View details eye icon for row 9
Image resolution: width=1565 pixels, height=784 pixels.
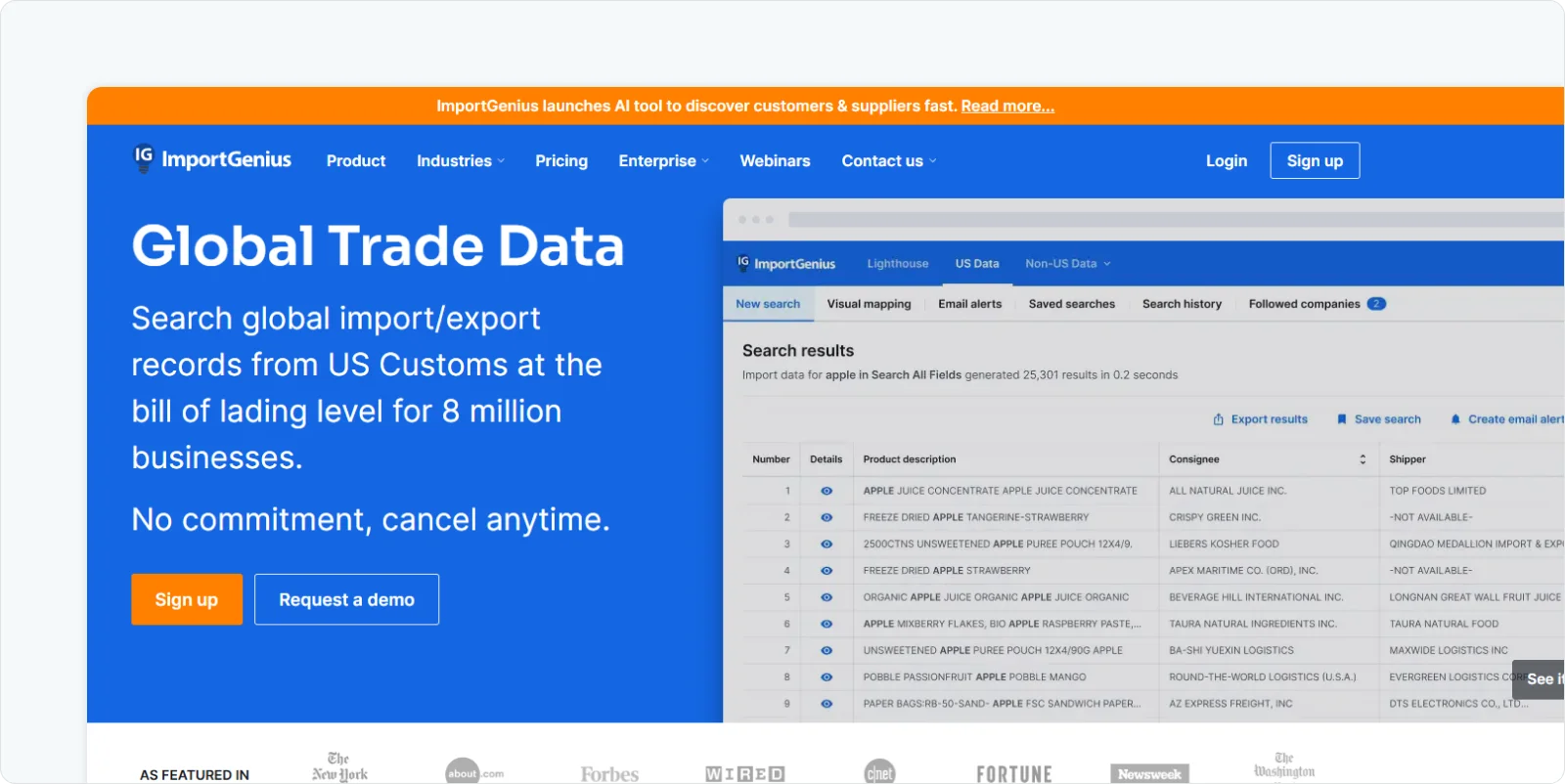[827, 704]
